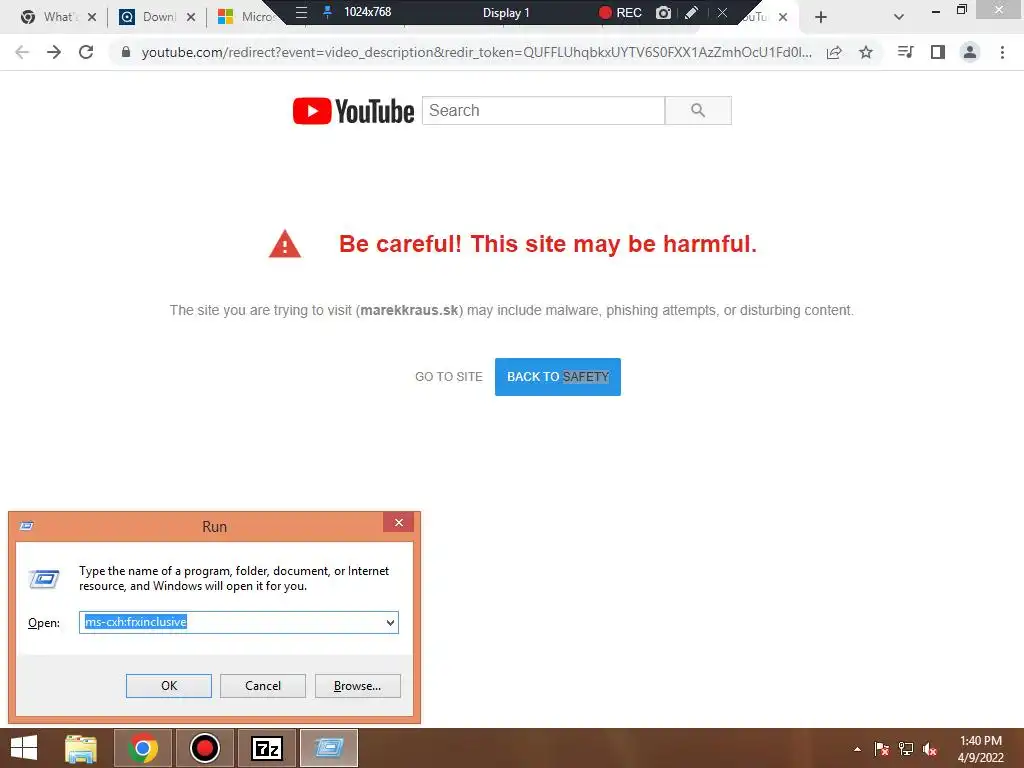
Task: Reload the current page
Action: pos(86,52)
